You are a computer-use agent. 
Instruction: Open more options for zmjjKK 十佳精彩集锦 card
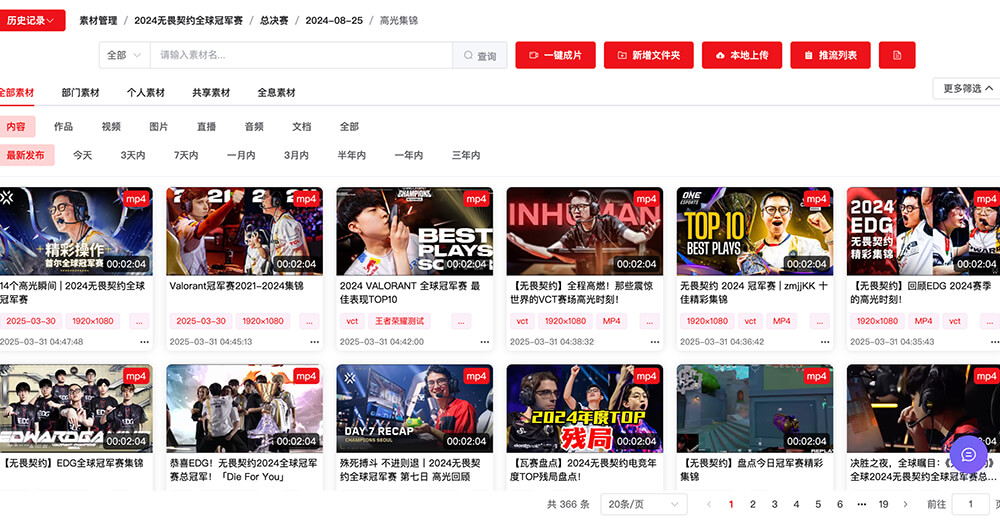point(825,342)
